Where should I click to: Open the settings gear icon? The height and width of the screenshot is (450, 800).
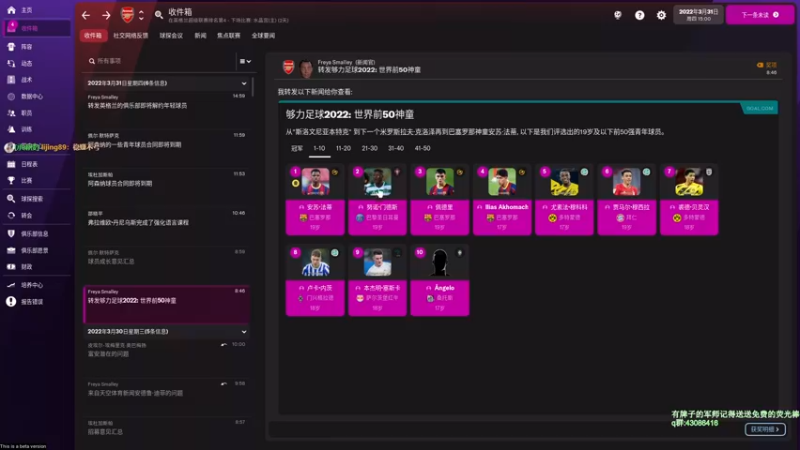click(x=661, y=15)
